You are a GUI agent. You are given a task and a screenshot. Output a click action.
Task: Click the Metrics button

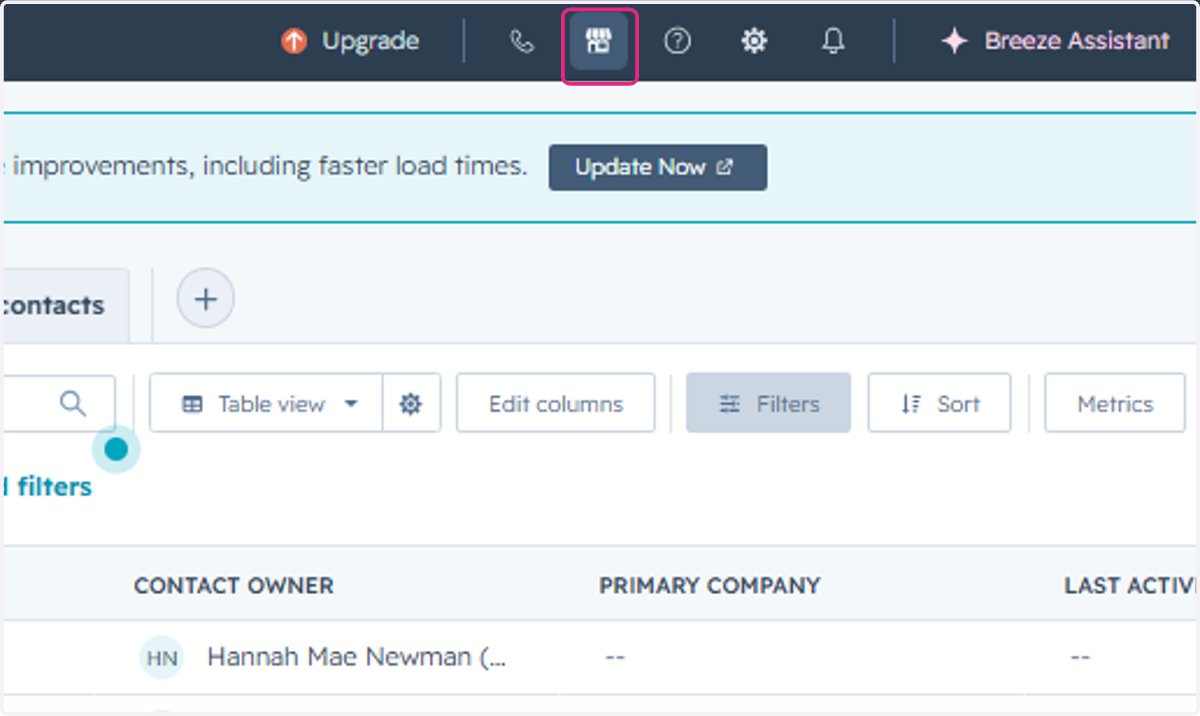[1115, 404]
